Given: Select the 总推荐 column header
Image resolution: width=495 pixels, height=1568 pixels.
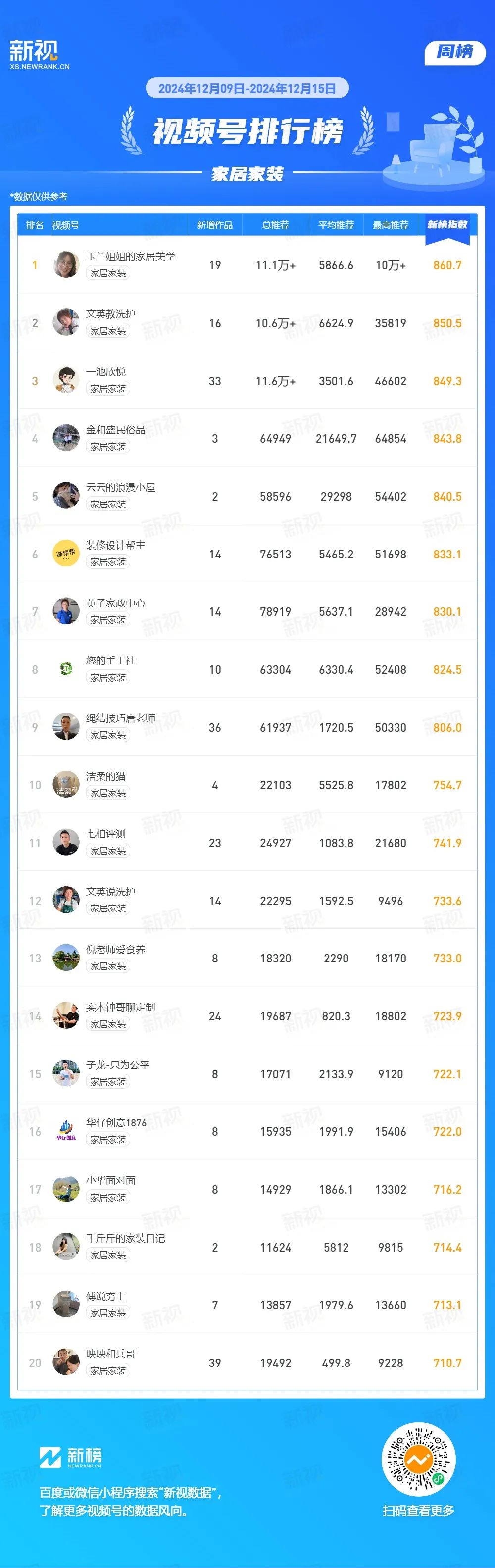Looking at the screenshot, I should coord(275,225).
